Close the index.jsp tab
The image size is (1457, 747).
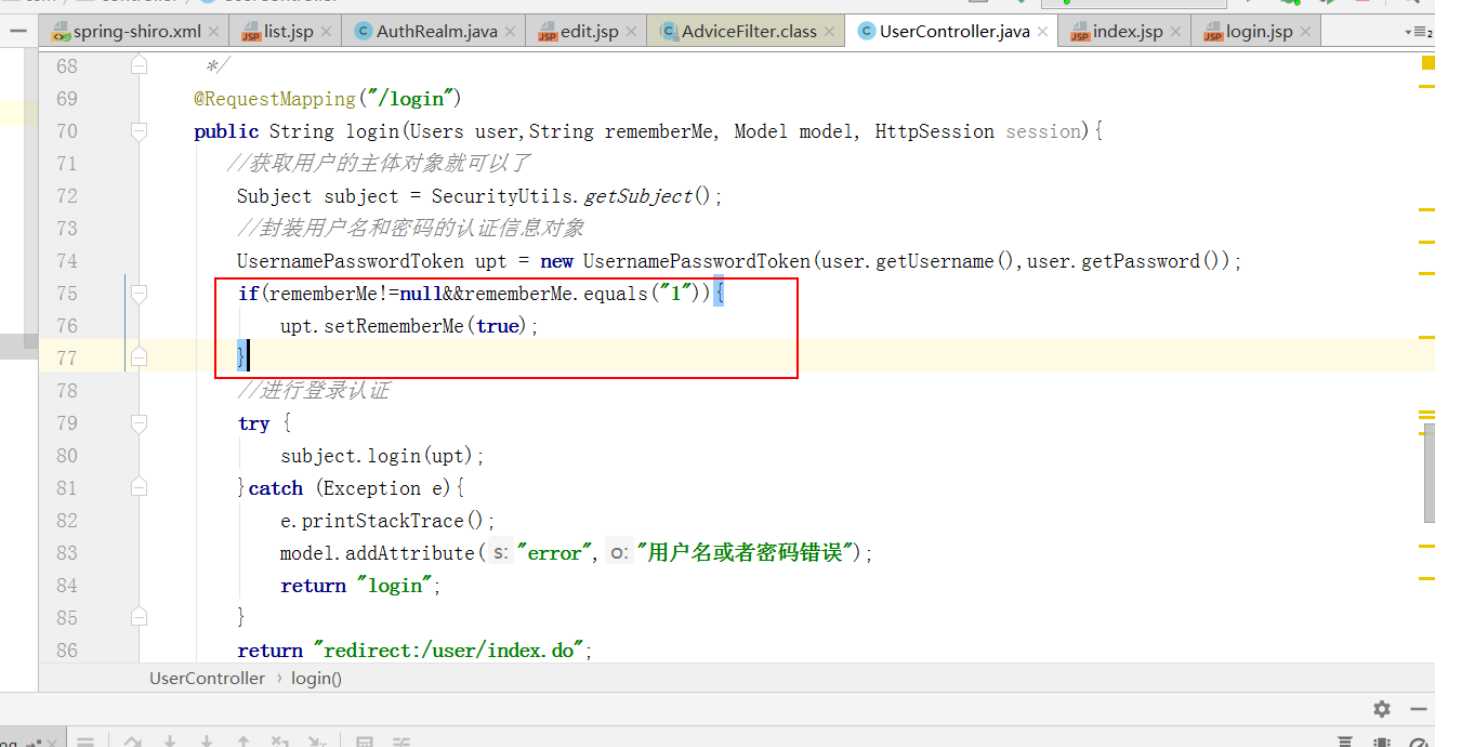click(x=1176, y=32)
